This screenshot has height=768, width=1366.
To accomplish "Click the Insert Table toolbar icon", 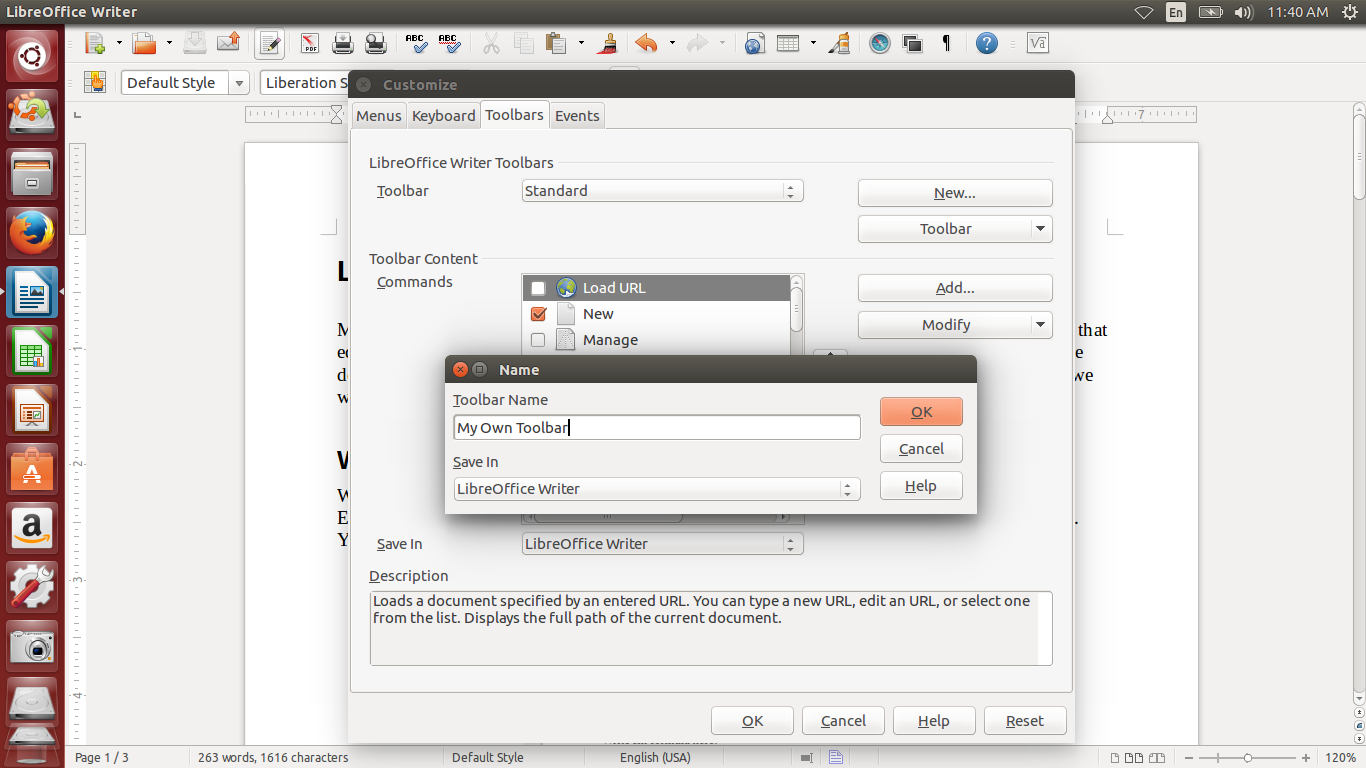I will click(x=788, y=43).
